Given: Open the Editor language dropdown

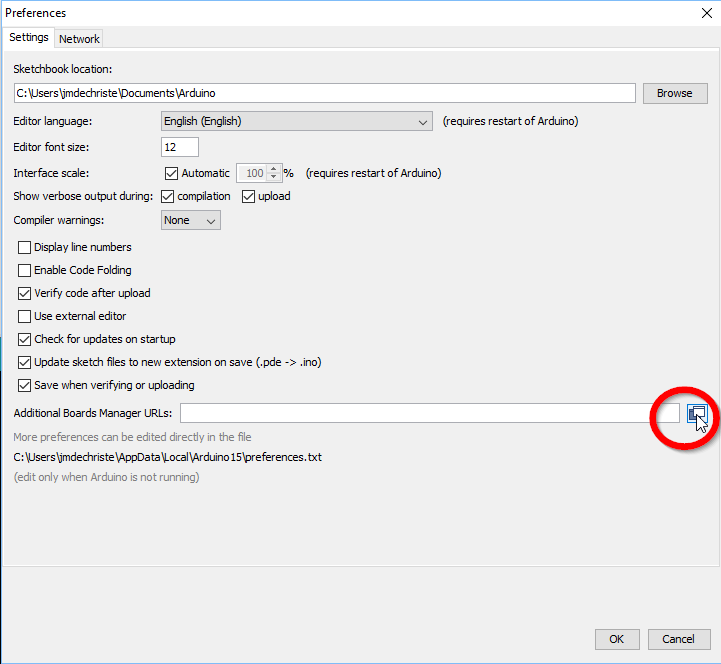Looking at the screenshot, I should click(297, 121).
